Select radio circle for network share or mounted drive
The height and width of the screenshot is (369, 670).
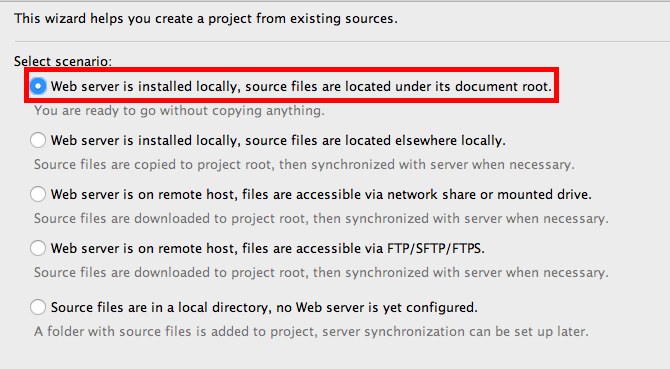click(x=38, y=194)
